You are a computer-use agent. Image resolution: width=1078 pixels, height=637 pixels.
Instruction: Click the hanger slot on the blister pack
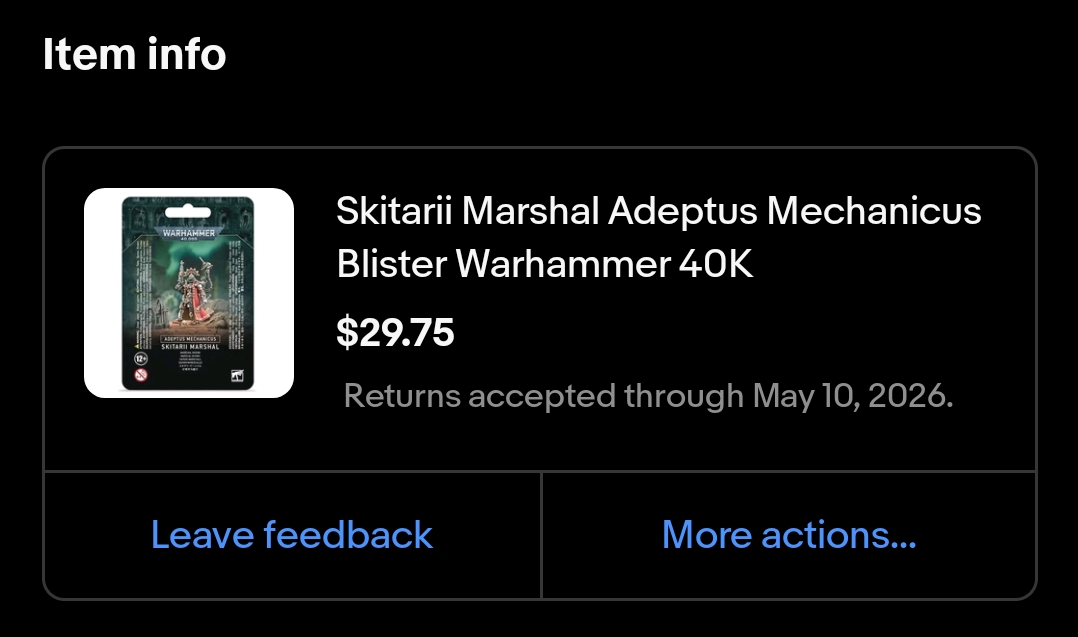tap(188, 211)
